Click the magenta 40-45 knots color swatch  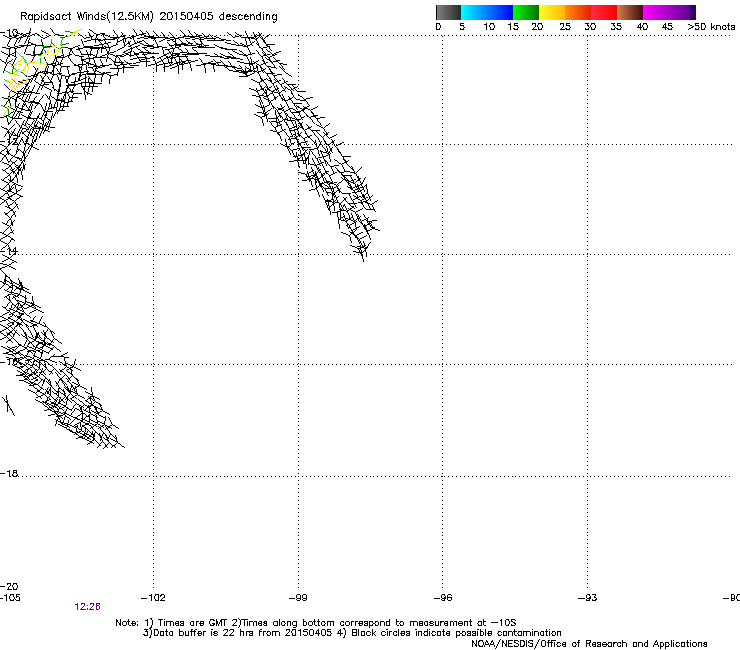coord(656,12)
